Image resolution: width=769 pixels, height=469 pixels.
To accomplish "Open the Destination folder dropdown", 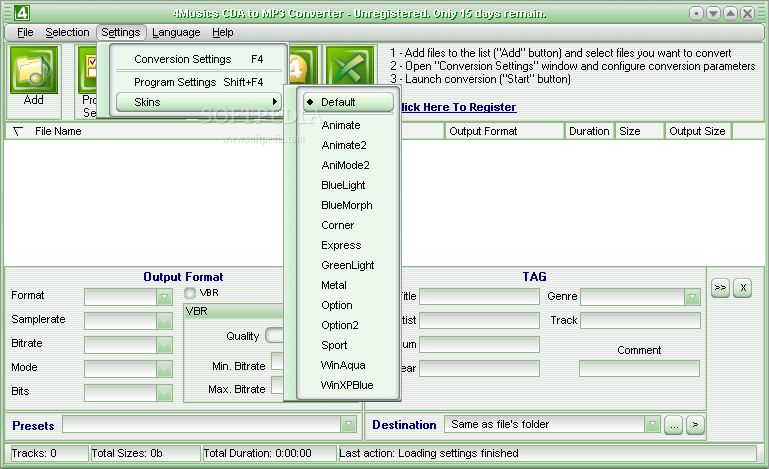I will coord(652,424).
